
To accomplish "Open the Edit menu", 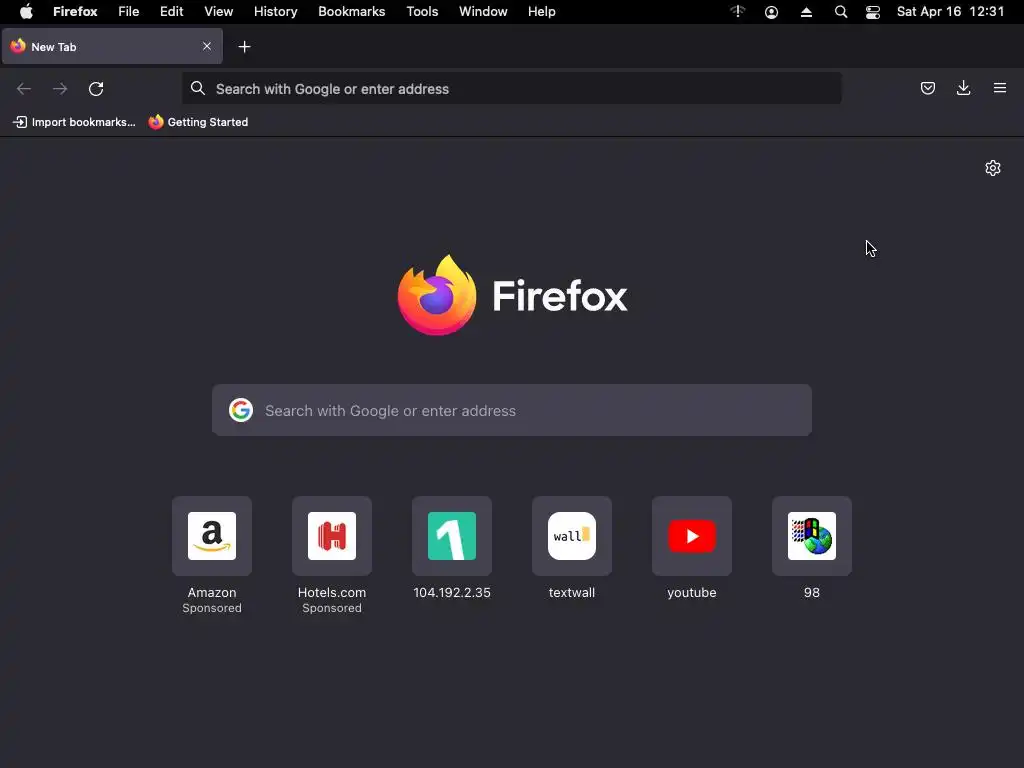I will click(x=172, y=12).
